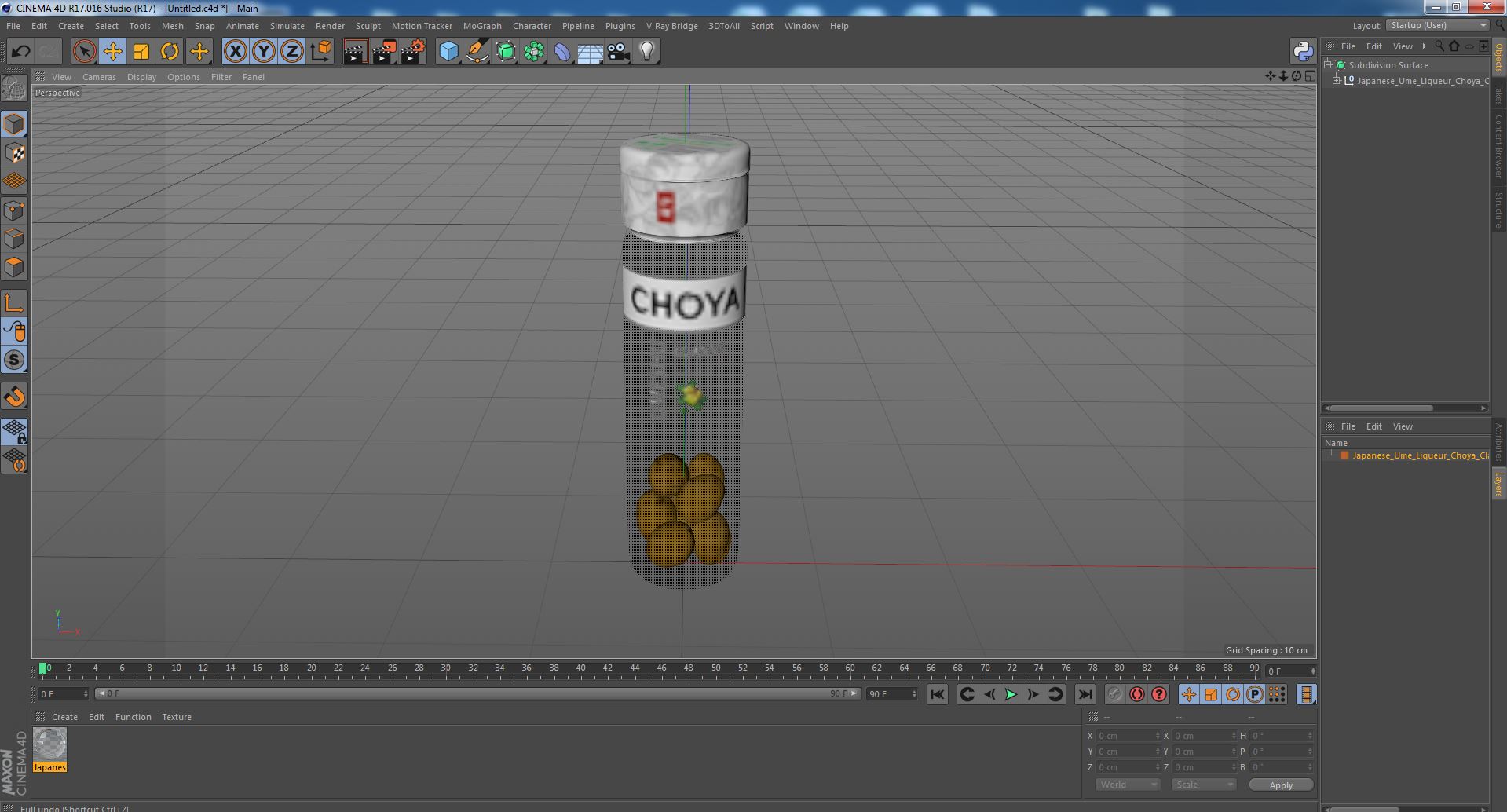Viewport: 1507px width, 812px height.
Task: Go to start of animation
Action: click(937, 694)
